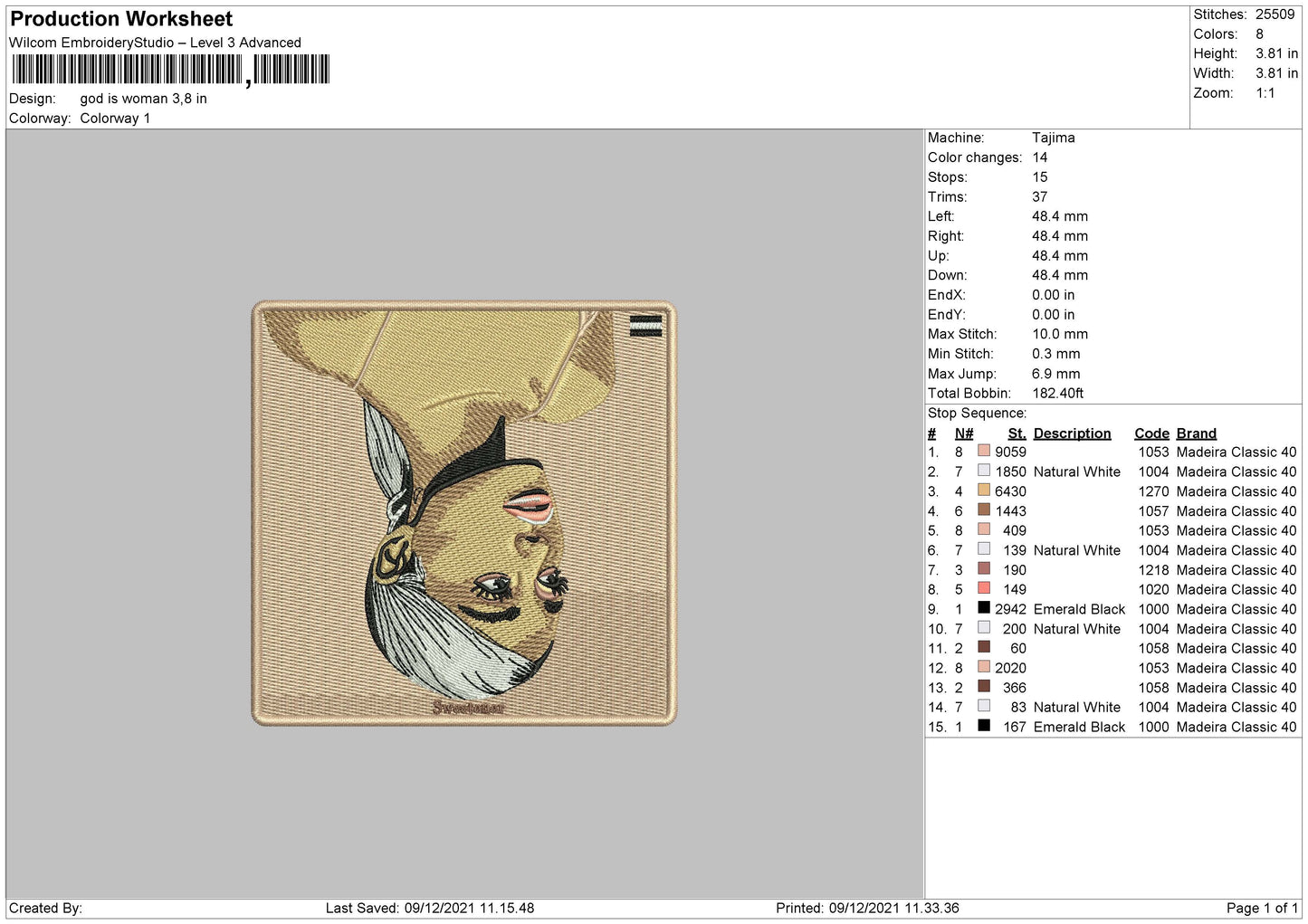1308x924 pixels.
Task: Click the Emerald Black swatch in row 9
Action: pos(983,608)
